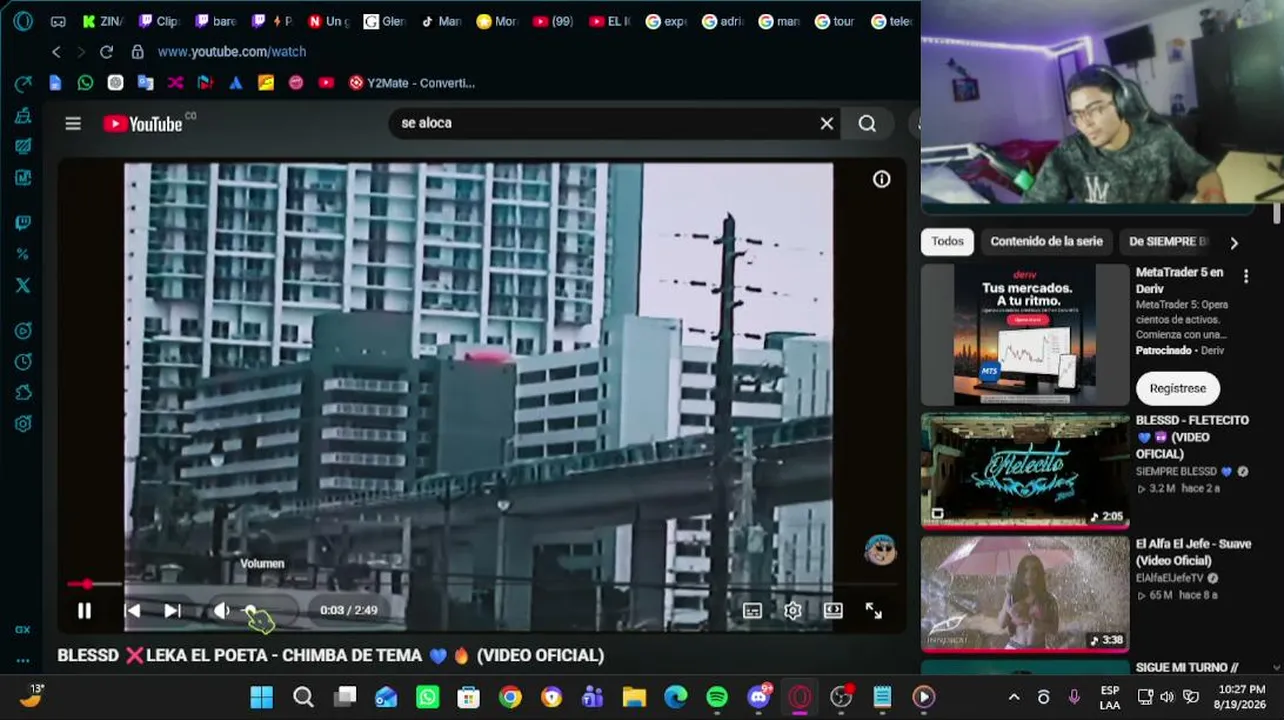The image size is (1284, 720).
Task: Open the video info card icon
Action: coord(881,179)
